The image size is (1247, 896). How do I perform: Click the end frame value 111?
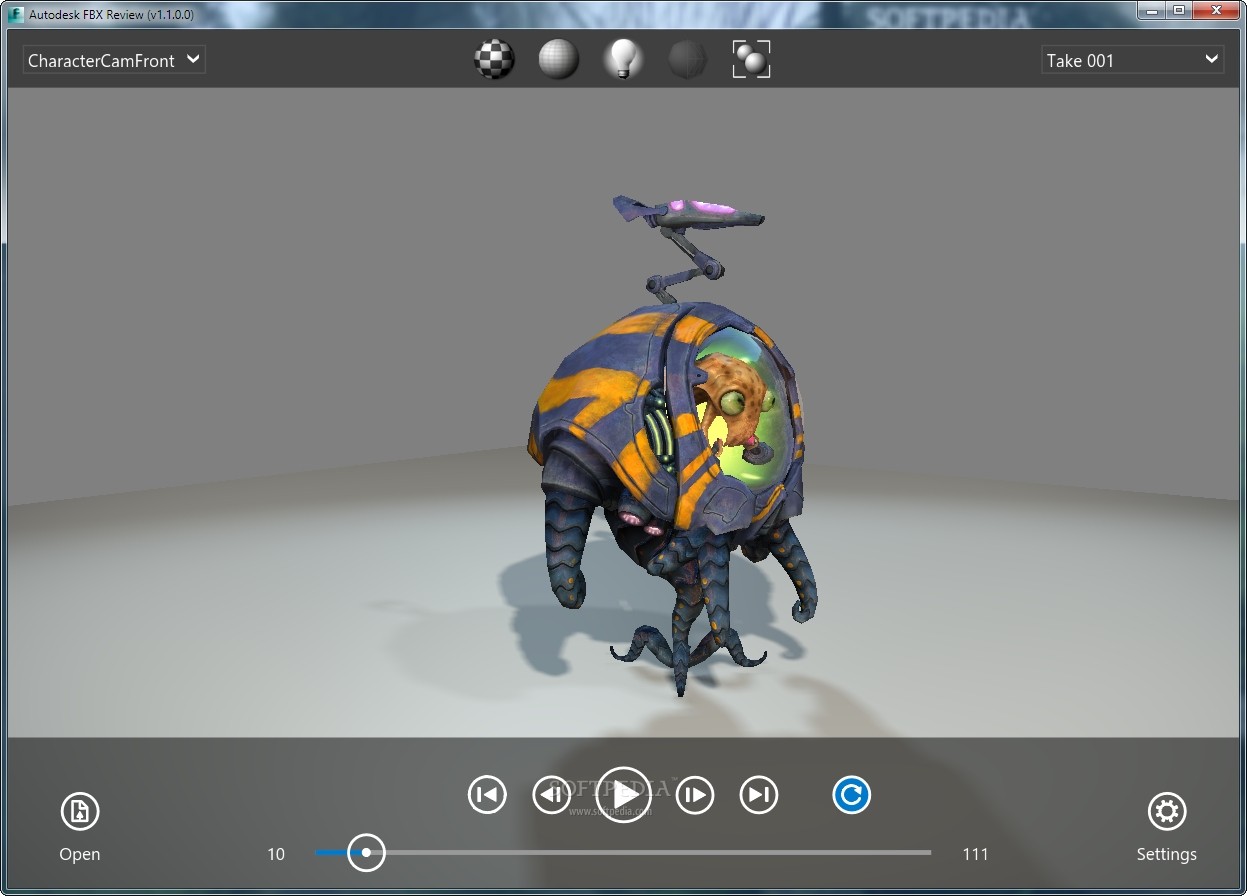[x=976, y=854]
